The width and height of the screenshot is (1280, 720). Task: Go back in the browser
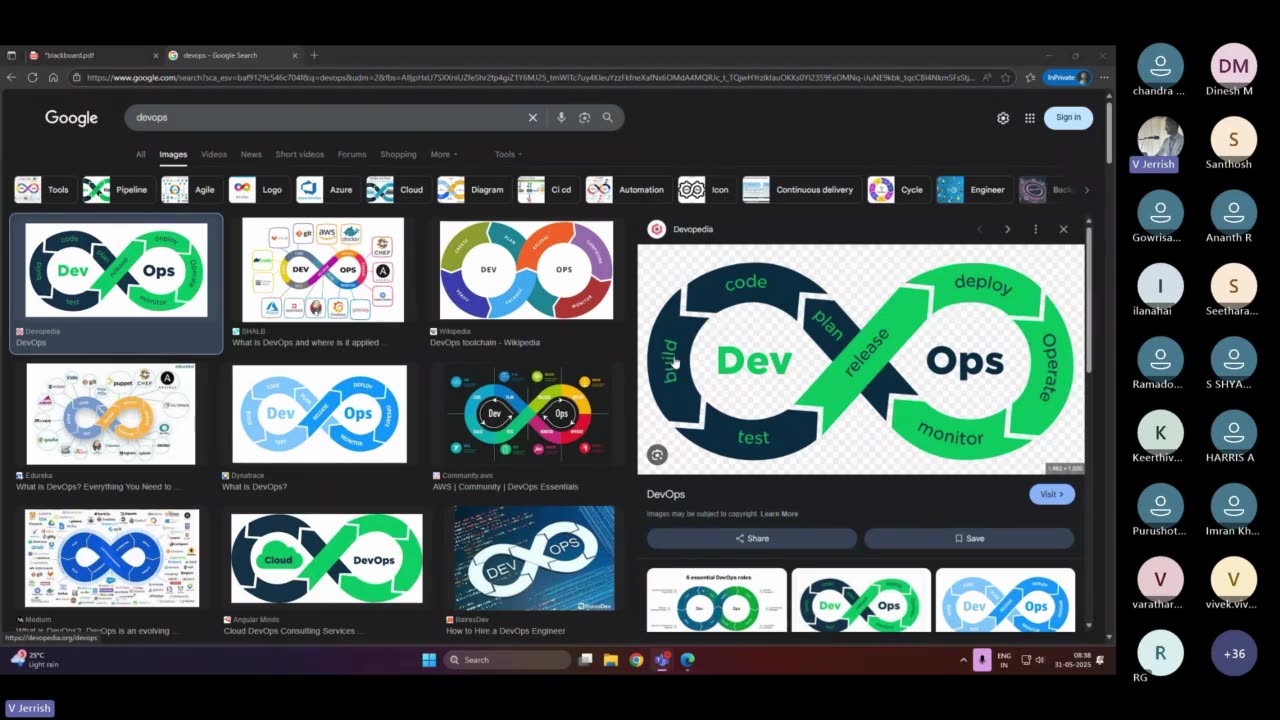(x=12, y=77)
